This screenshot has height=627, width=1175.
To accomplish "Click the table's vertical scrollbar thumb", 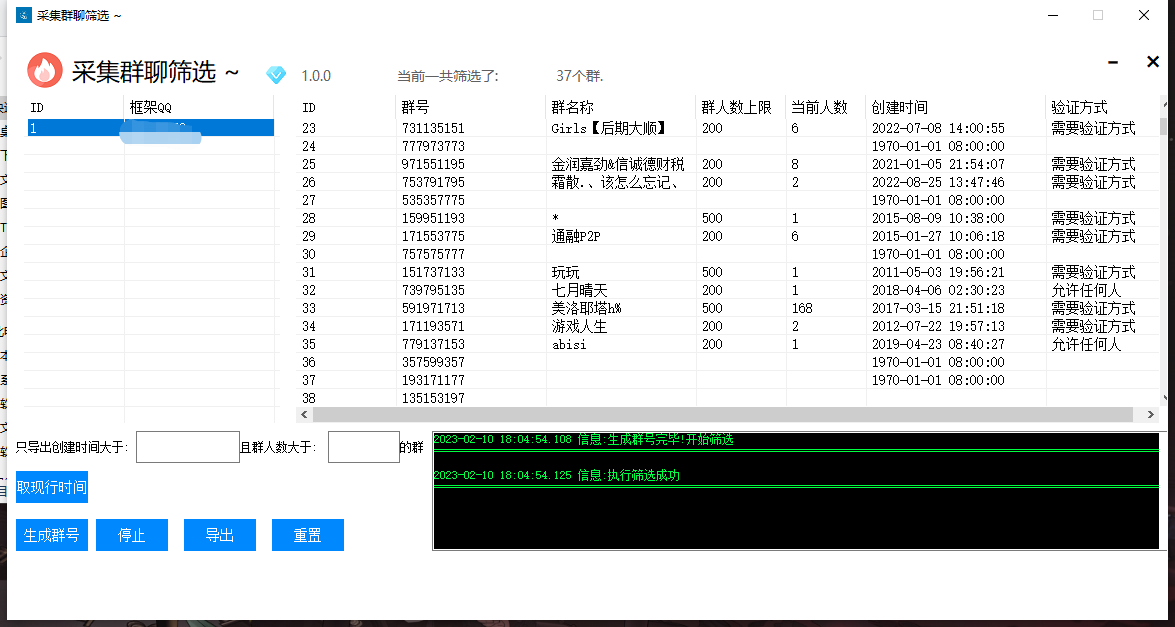I will point(1164,126).
